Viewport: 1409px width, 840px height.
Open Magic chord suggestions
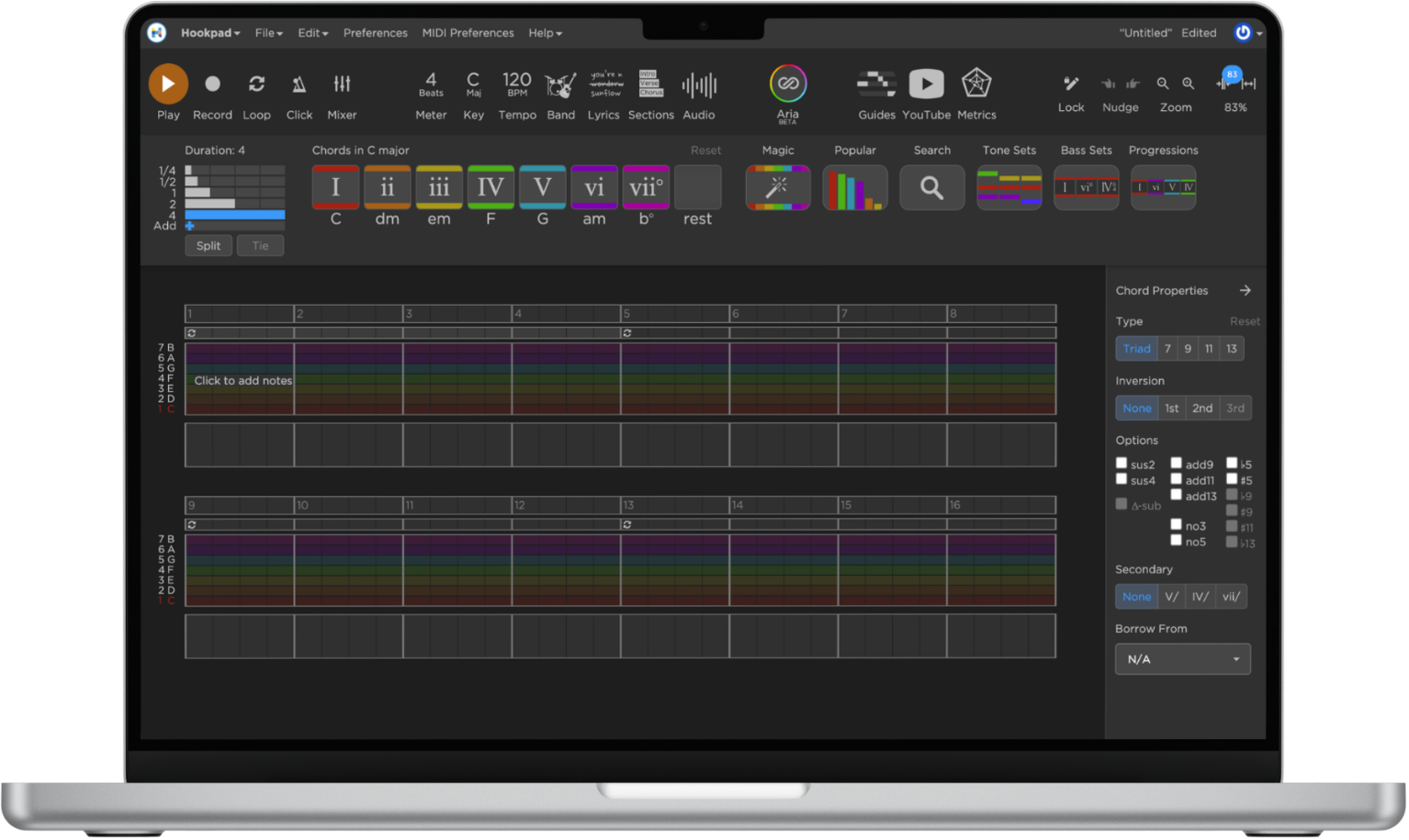coord(778,187)
